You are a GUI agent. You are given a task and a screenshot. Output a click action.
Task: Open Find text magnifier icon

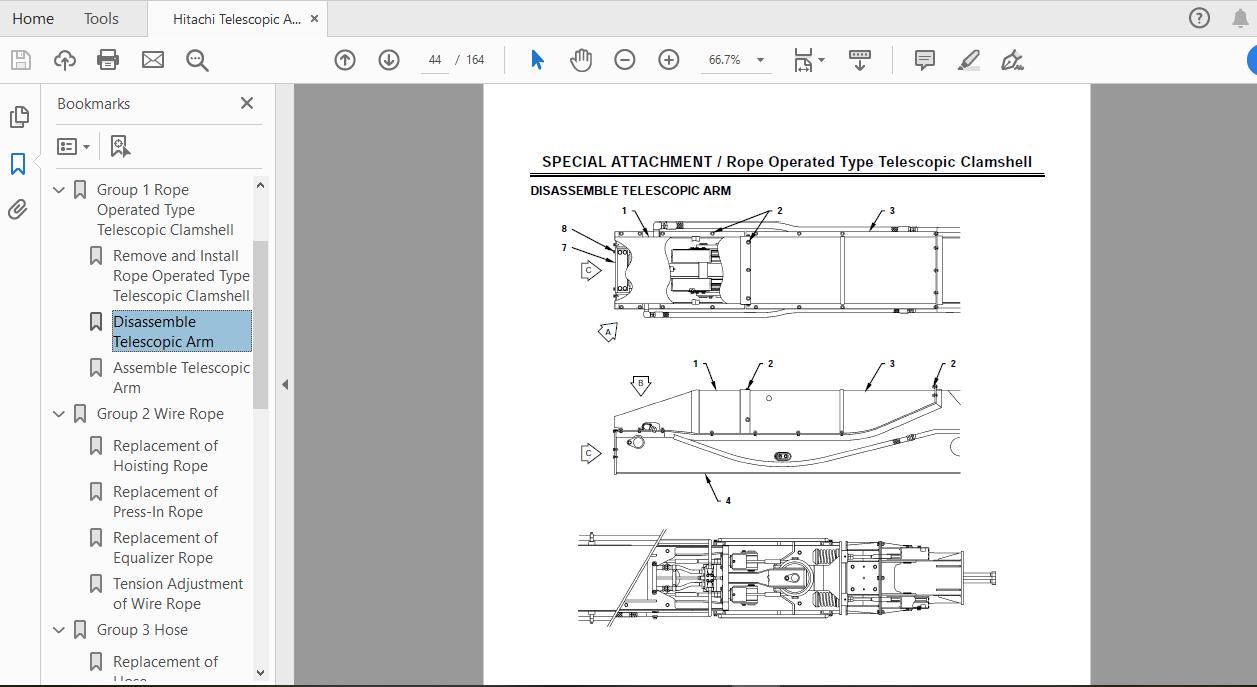coord(197,60)
